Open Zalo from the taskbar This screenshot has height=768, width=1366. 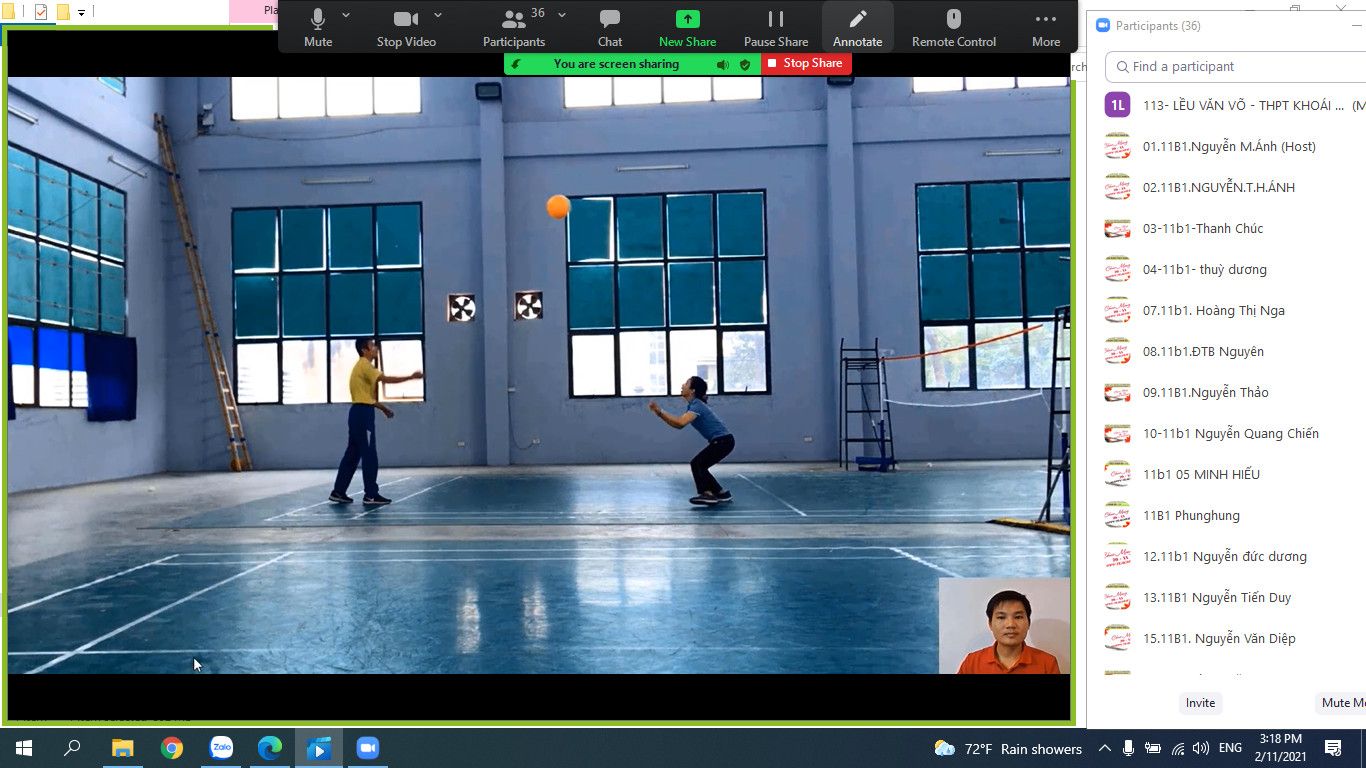pyautogui.click(x=221, y=748)
